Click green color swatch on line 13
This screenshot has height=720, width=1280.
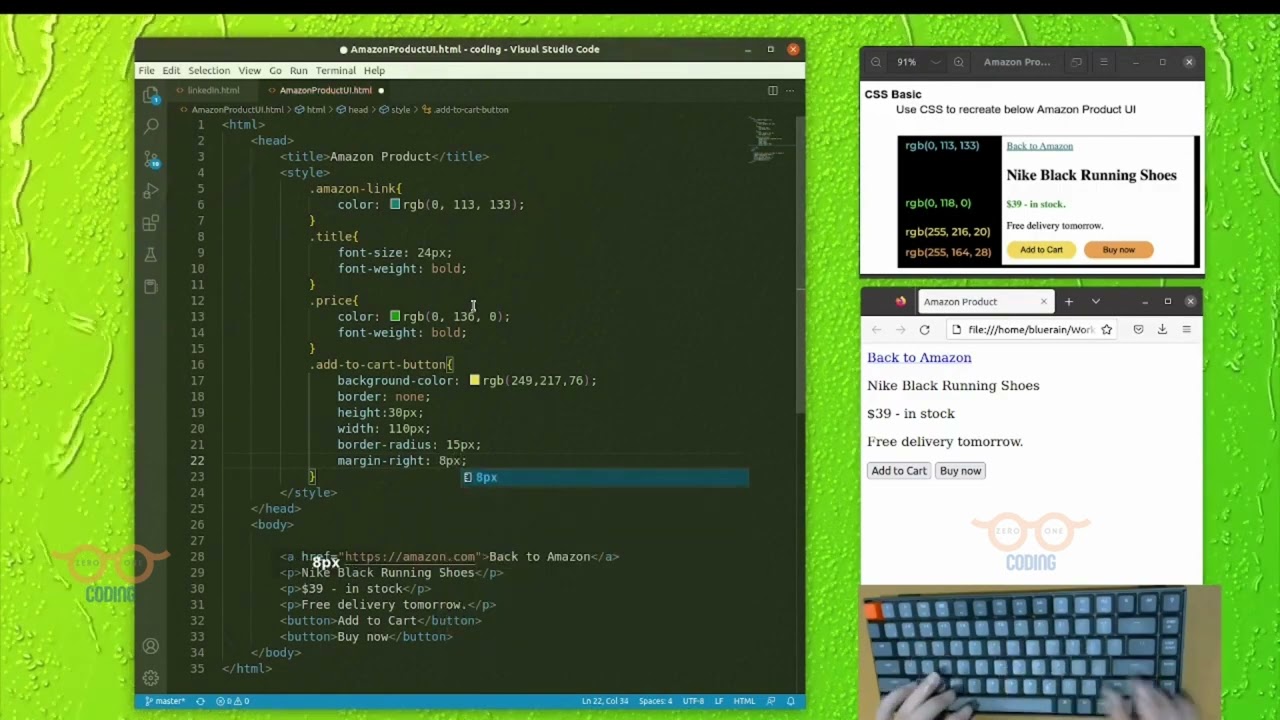(395, 316)
